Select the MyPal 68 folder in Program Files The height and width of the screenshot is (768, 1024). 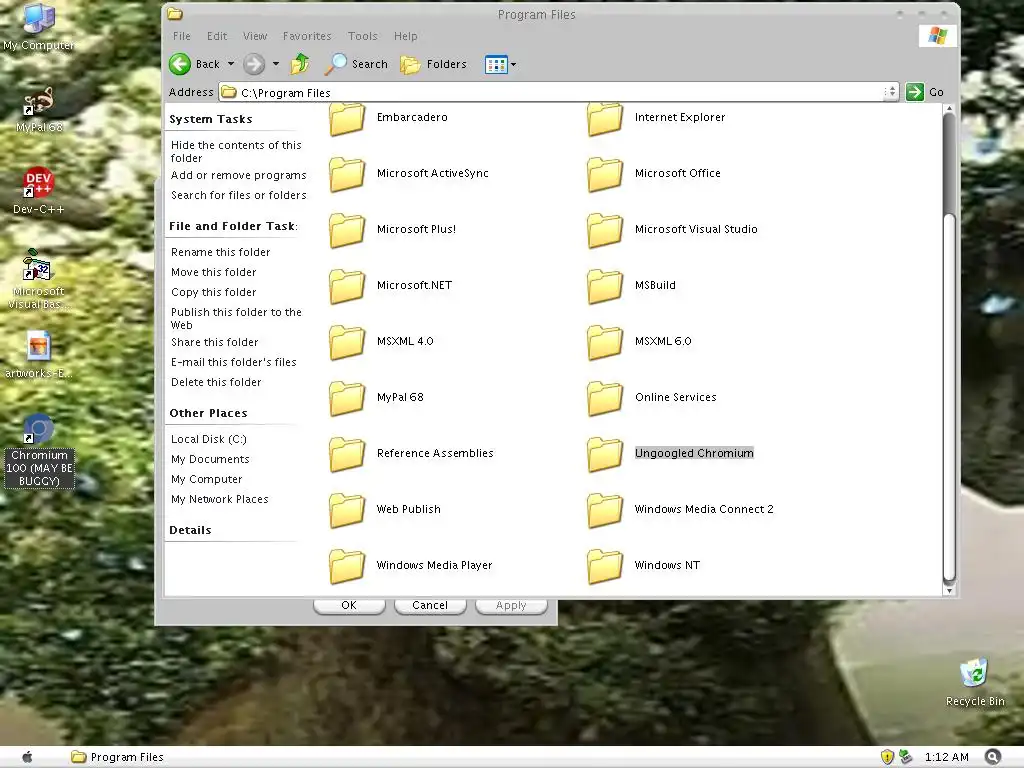tap(347, 398)
